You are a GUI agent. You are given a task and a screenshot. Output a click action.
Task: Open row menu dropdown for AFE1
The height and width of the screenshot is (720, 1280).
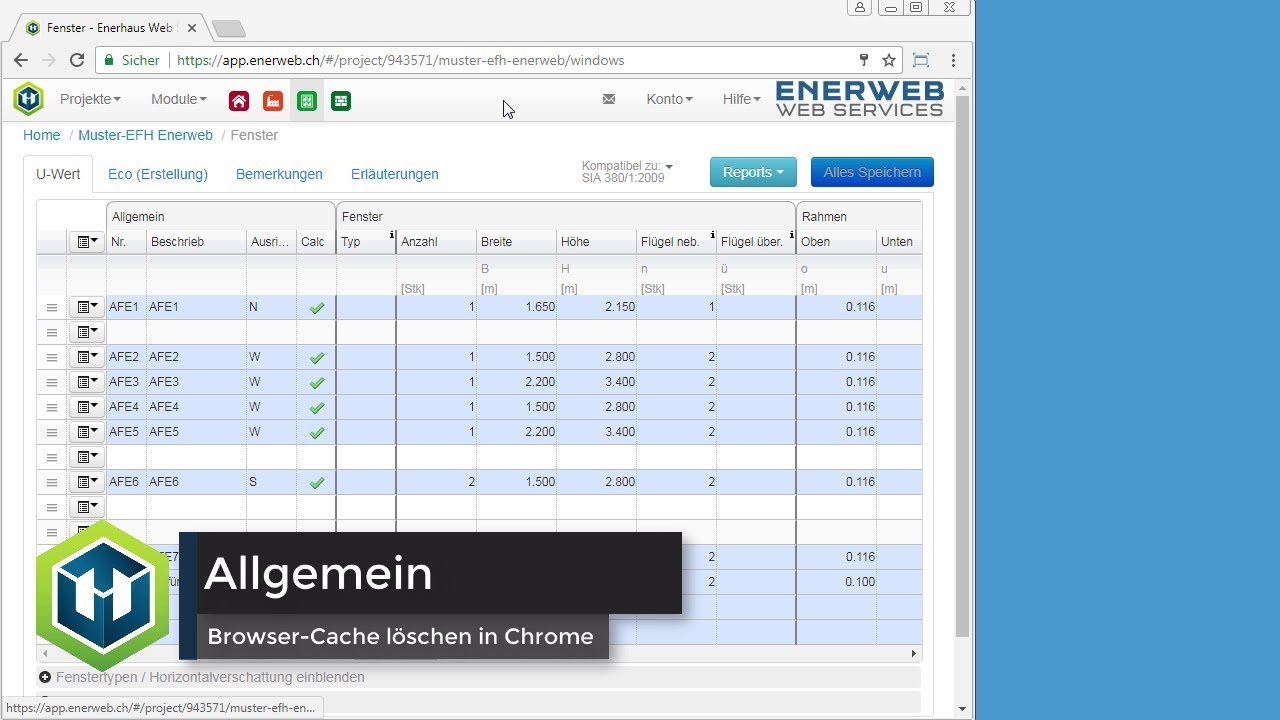[87, 307]
